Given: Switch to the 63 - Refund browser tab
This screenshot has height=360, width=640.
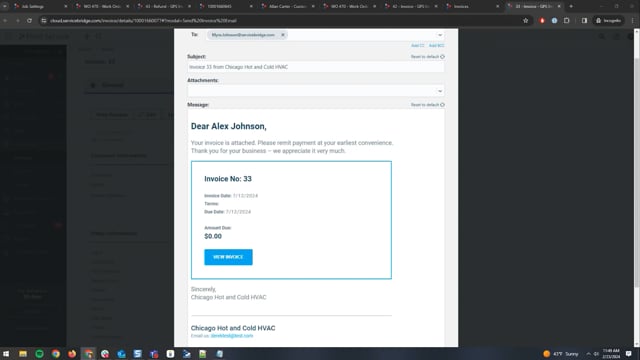Looking at the screenshot, I should point(163,7).
